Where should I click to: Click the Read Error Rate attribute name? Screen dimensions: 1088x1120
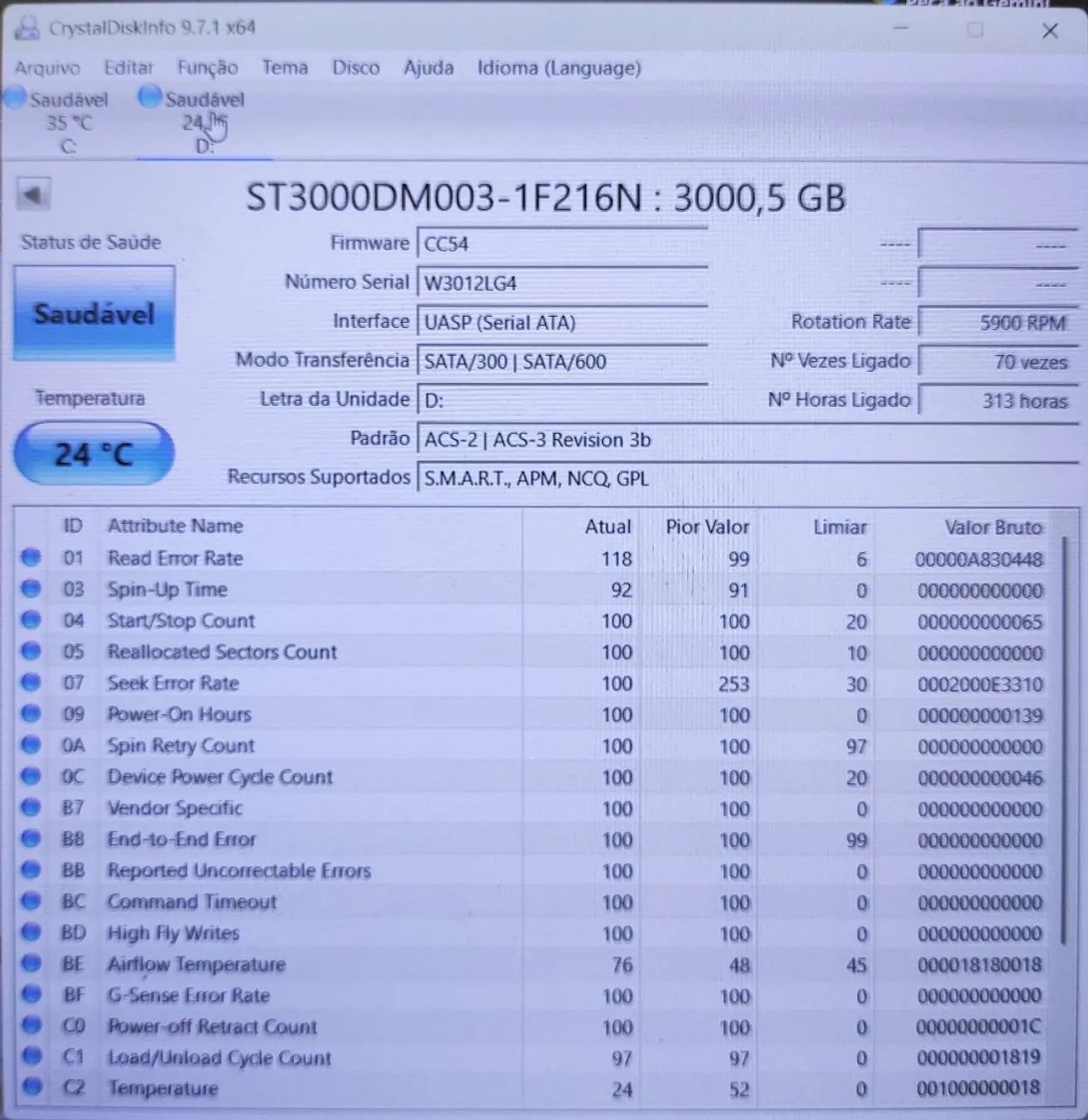(175, 557)
